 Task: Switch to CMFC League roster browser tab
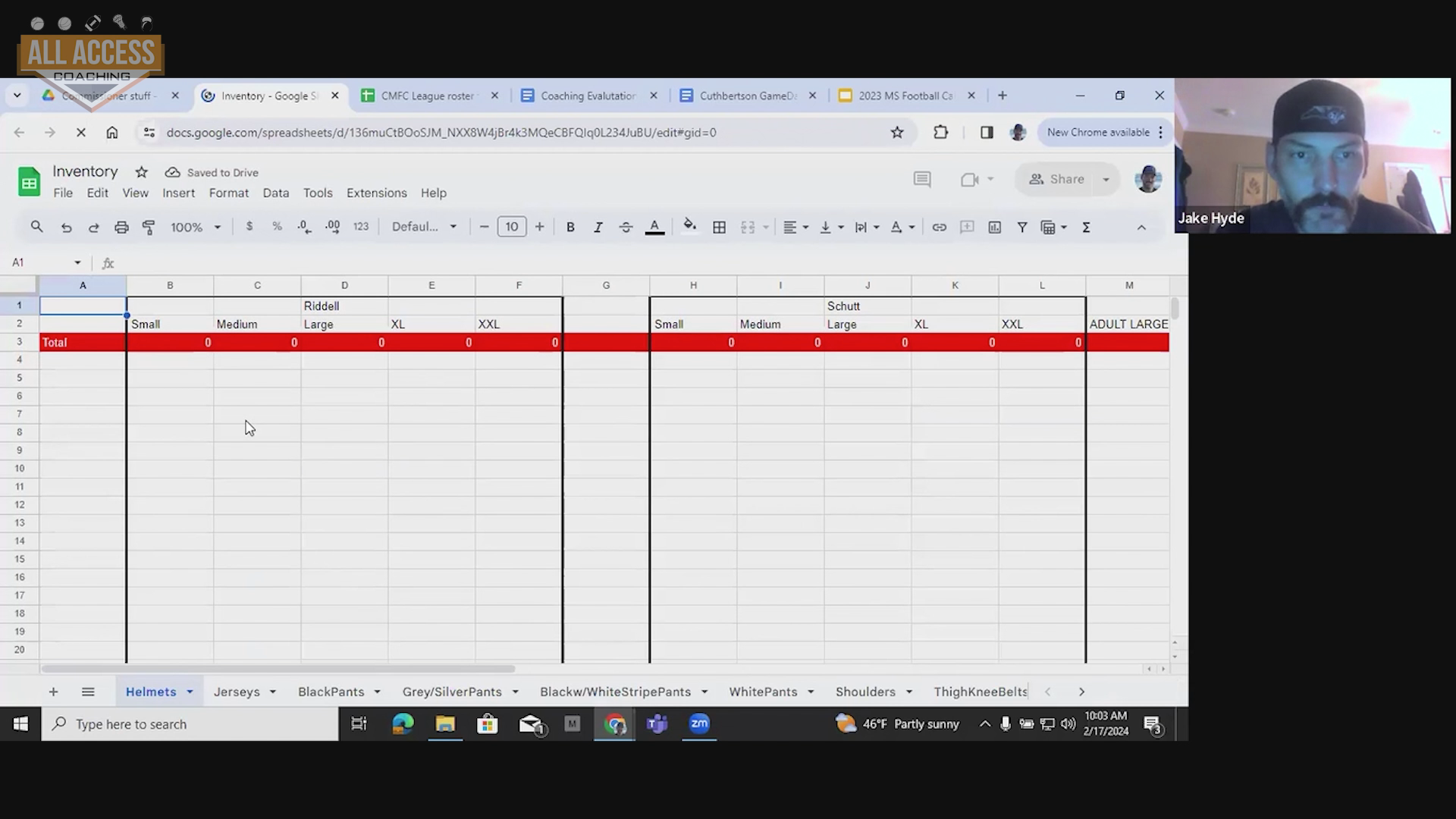coord(428,96)
